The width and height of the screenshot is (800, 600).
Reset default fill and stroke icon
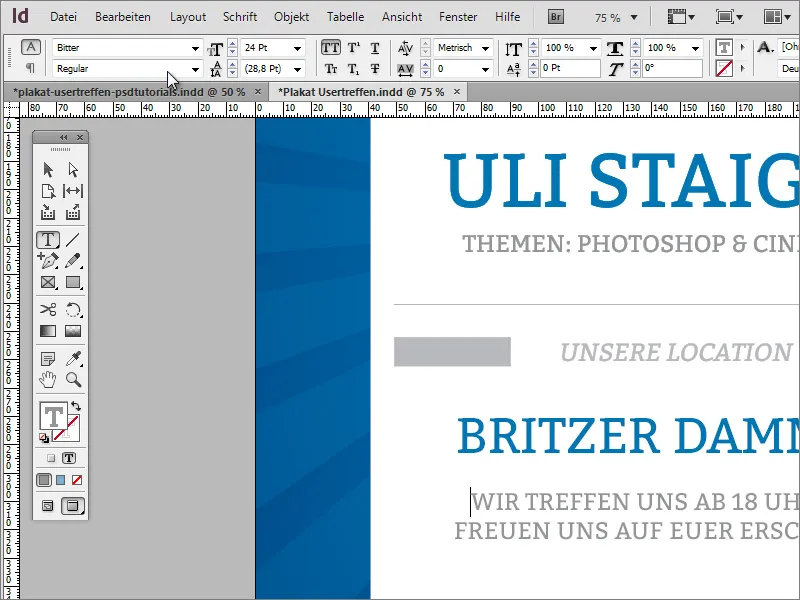pyautogui.click(x=44, y=438)
